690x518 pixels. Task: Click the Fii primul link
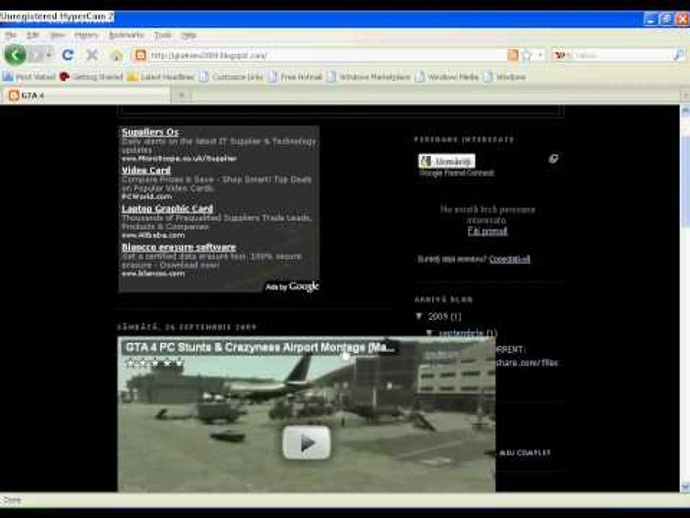(x=488, y=231)
